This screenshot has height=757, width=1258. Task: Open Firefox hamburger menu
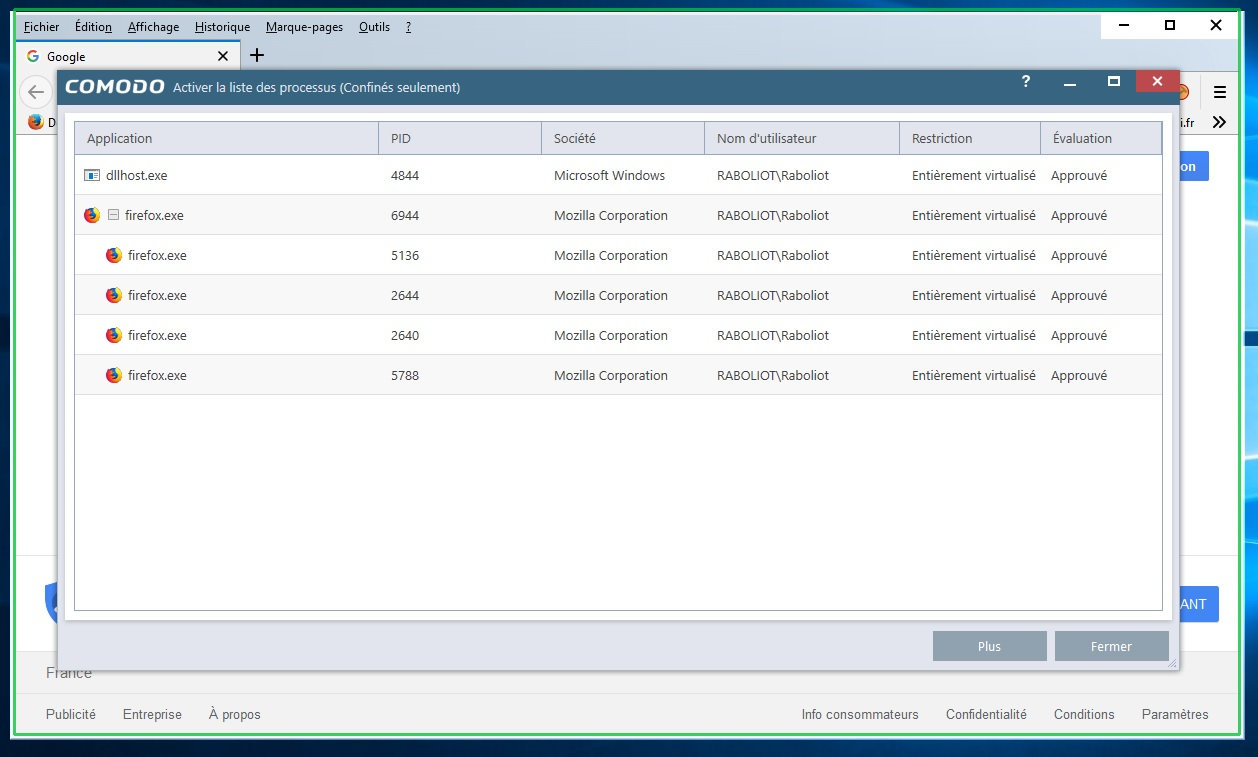[1220, 92]
